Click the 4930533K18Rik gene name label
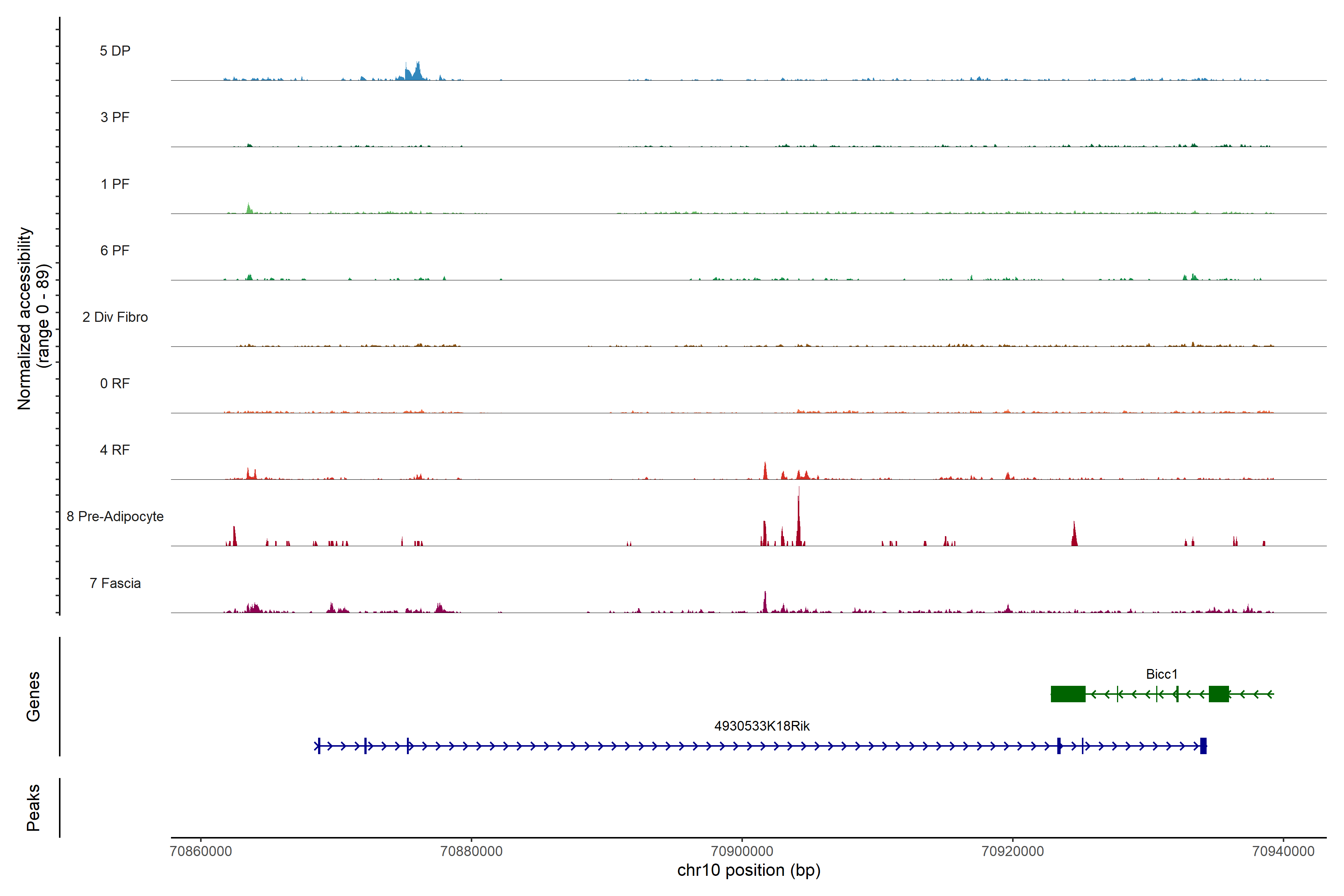The width and height of the screenshot is (1344, 896). 762,726
